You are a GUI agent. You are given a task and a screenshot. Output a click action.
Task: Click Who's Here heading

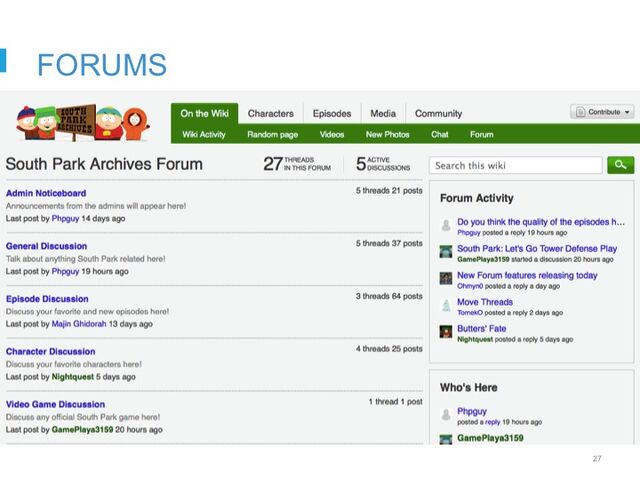tap(469, 387)
